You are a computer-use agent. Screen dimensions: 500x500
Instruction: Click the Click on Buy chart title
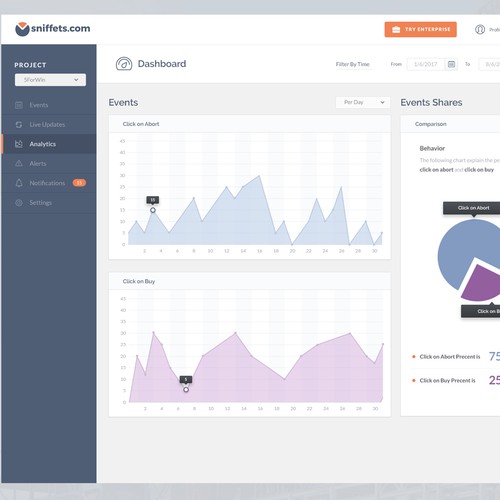point(139,281)
